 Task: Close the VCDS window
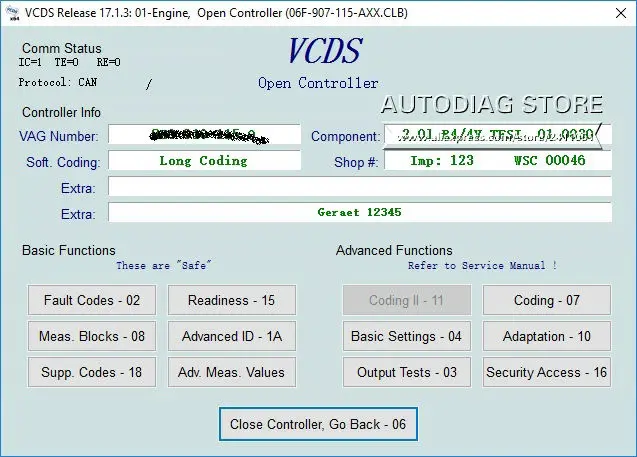621,13
